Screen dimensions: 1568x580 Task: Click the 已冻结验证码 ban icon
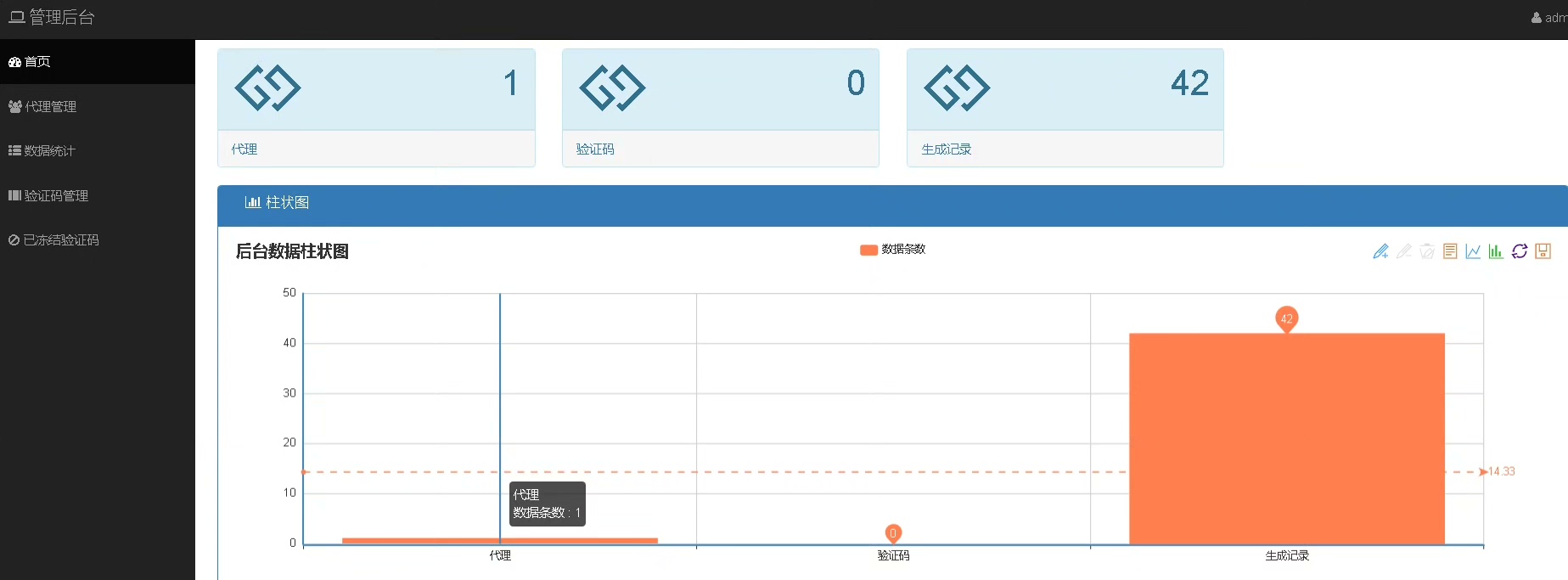tap(14, 240)
